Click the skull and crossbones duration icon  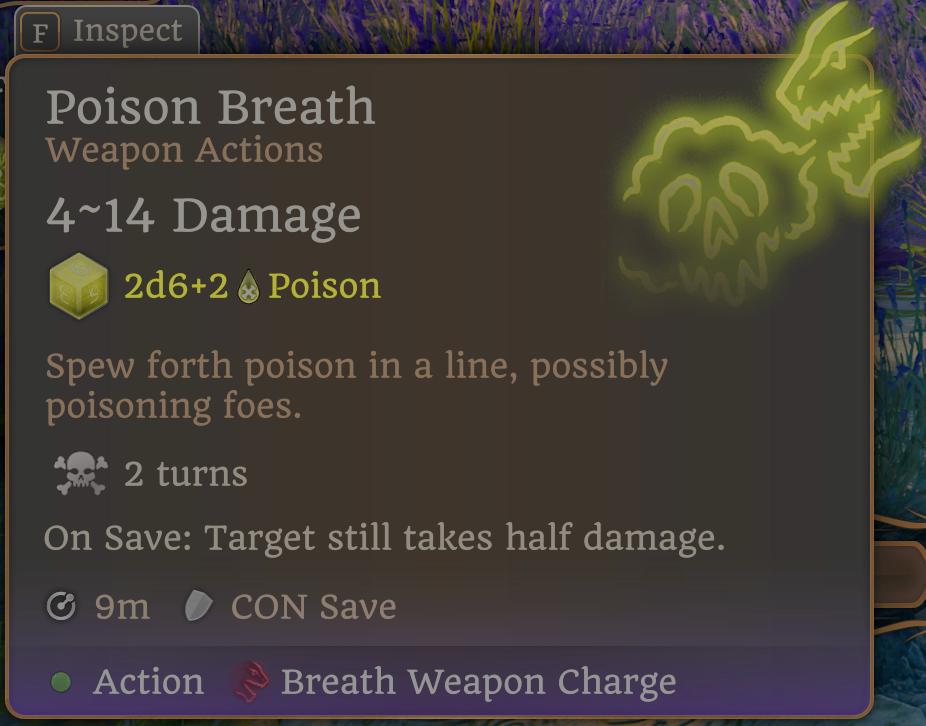coord(81,473)
